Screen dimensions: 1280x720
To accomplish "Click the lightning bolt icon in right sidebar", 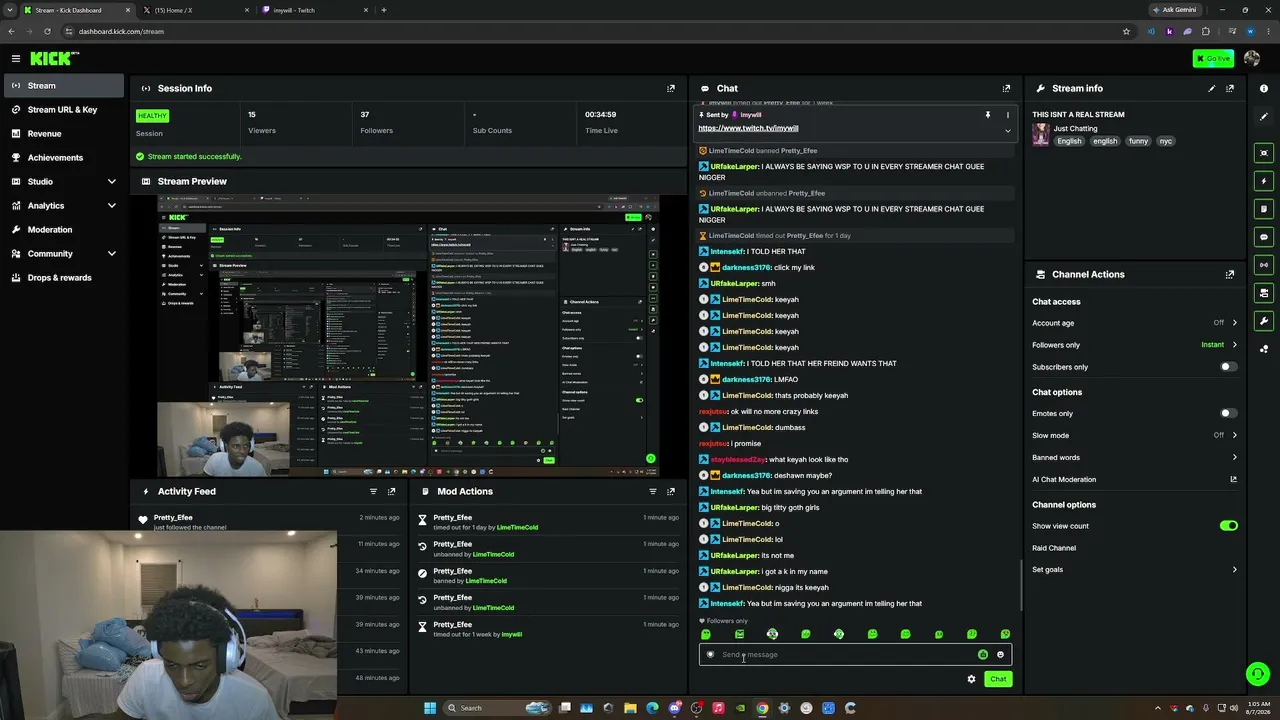I will [1264, 181].
